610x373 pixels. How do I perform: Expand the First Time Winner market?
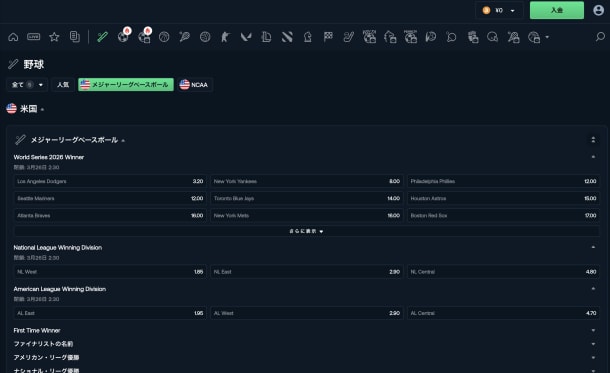pos(593,330)
